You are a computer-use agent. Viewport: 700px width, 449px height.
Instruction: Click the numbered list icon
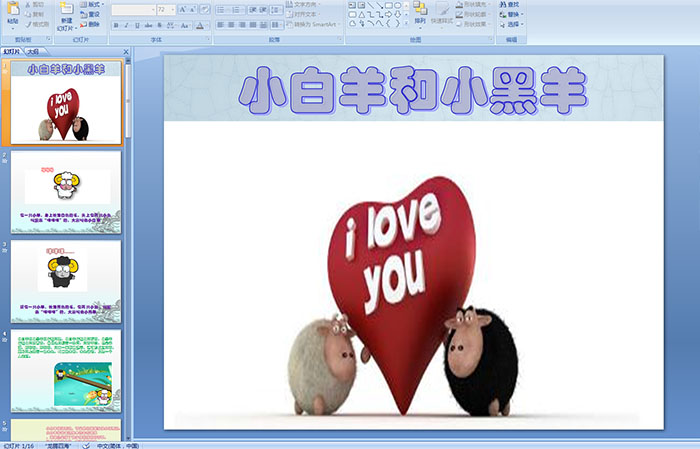coord(237,10)
